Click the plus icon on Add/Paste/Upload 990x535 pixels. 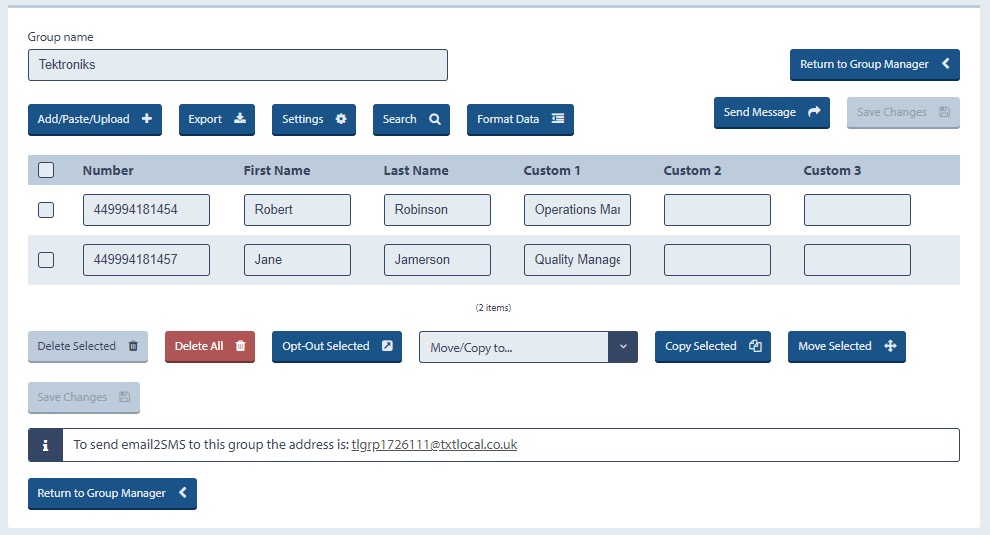click(x=146, y=119)
